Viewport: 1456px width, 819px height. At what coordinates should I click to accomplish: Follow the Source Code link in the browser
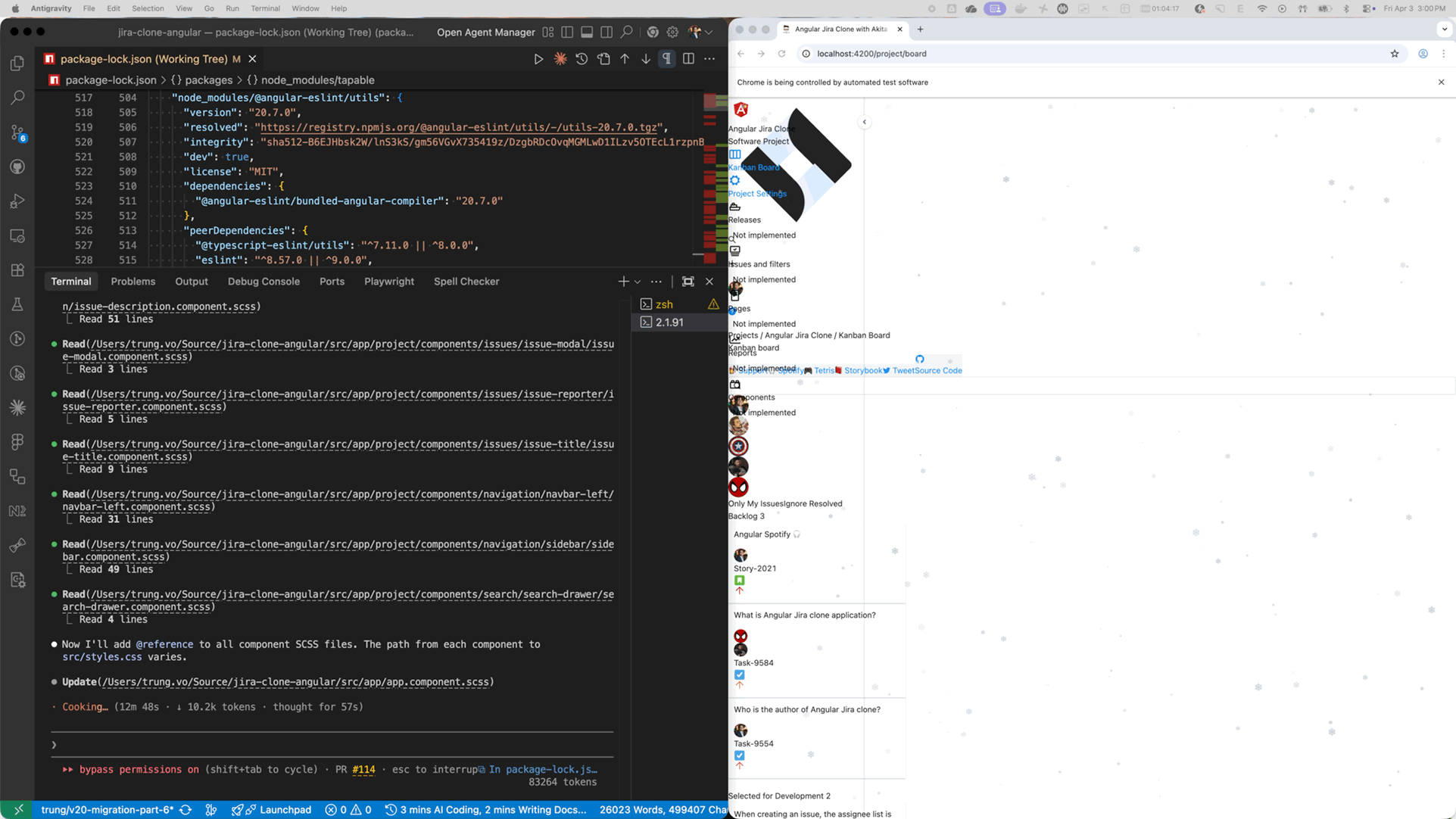pyautogui.click(x=940, y=370)
